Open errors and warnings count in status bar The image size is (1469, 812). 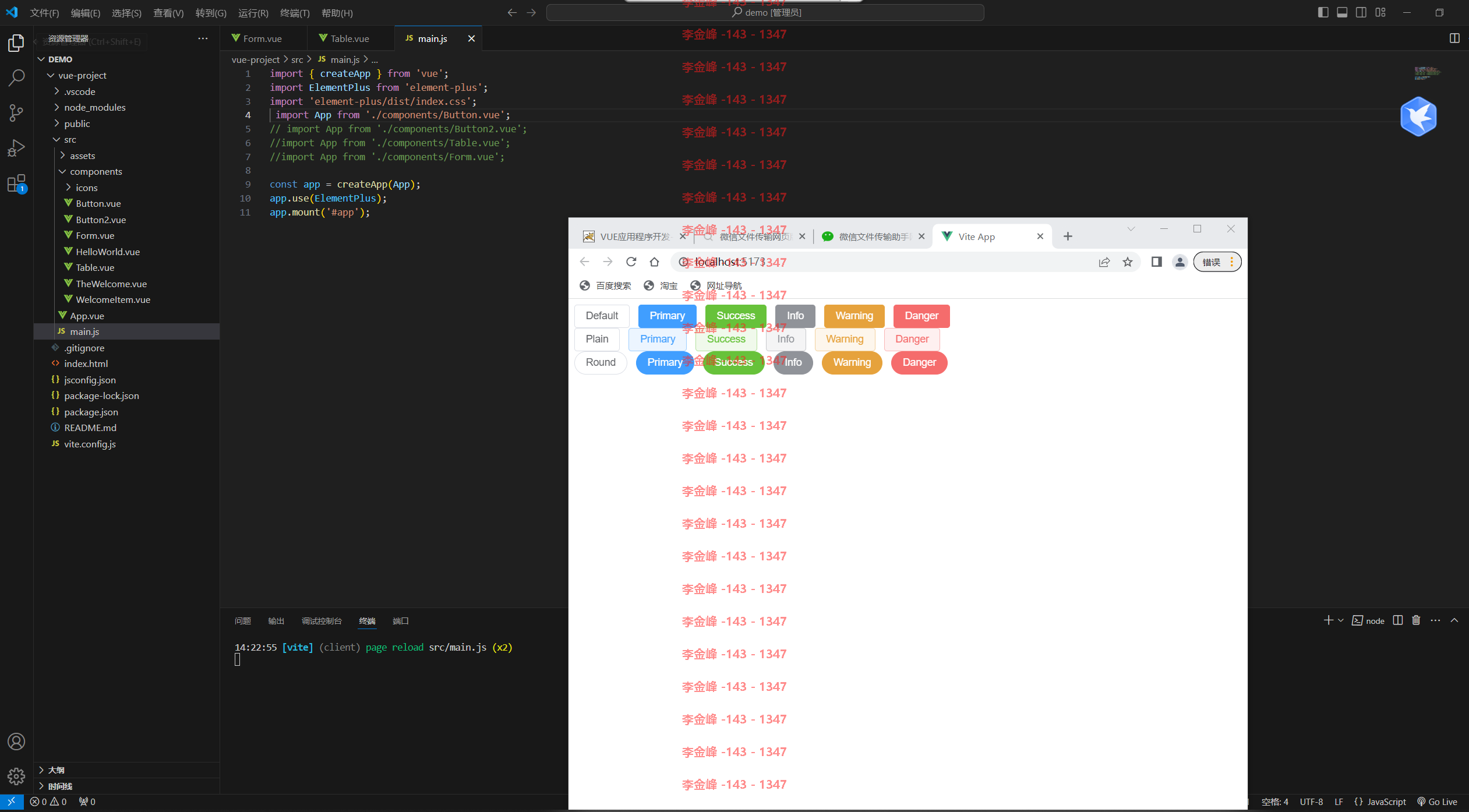(48, 802)
